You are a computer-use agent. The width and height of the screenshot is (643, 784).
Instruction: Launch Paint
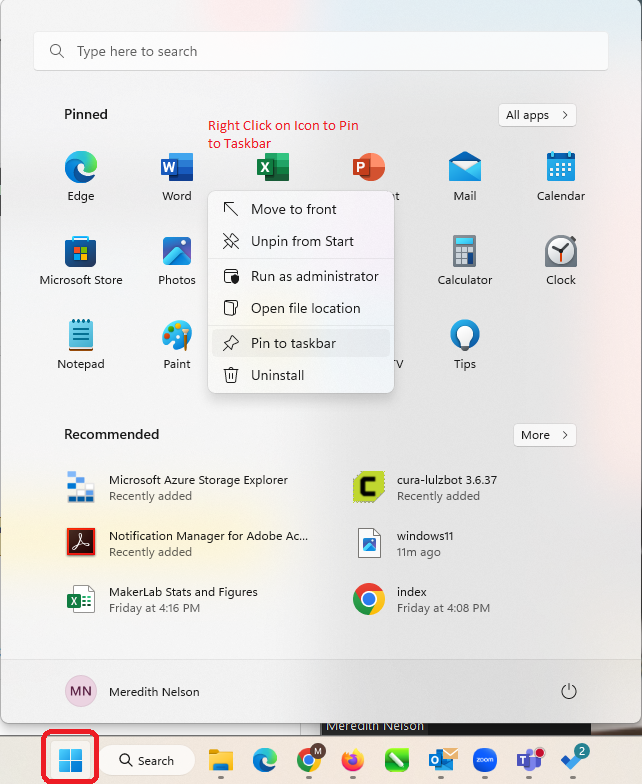click(176, 344)
